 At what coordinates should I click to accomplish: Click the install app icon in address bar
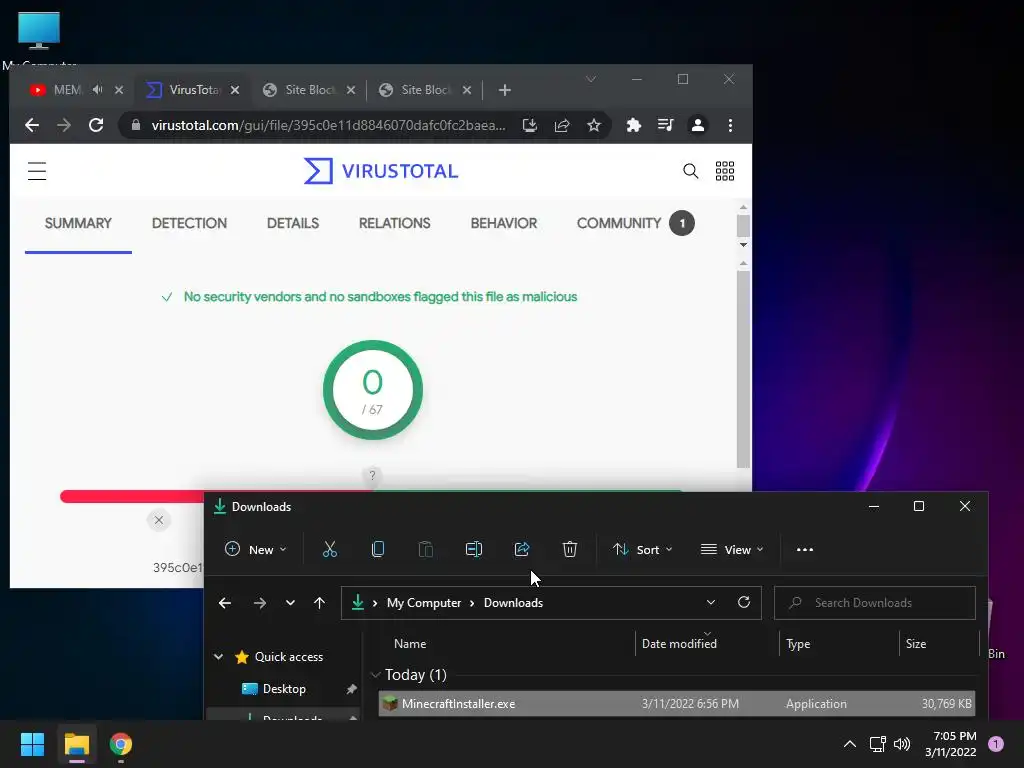(x=530, y=125)
